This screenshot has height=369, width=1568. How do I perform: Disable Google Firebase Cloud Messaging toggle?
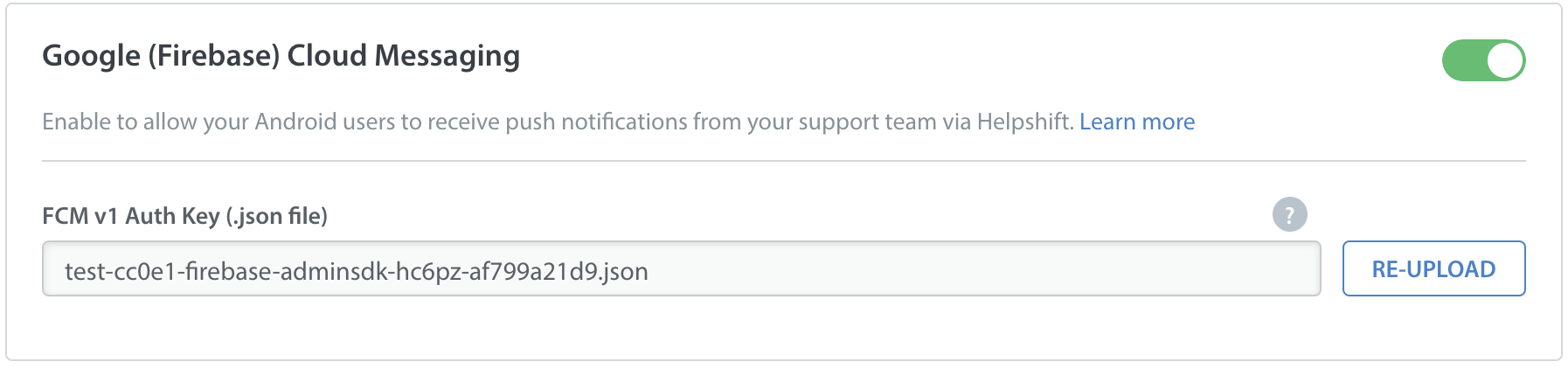coord(1483,60)
